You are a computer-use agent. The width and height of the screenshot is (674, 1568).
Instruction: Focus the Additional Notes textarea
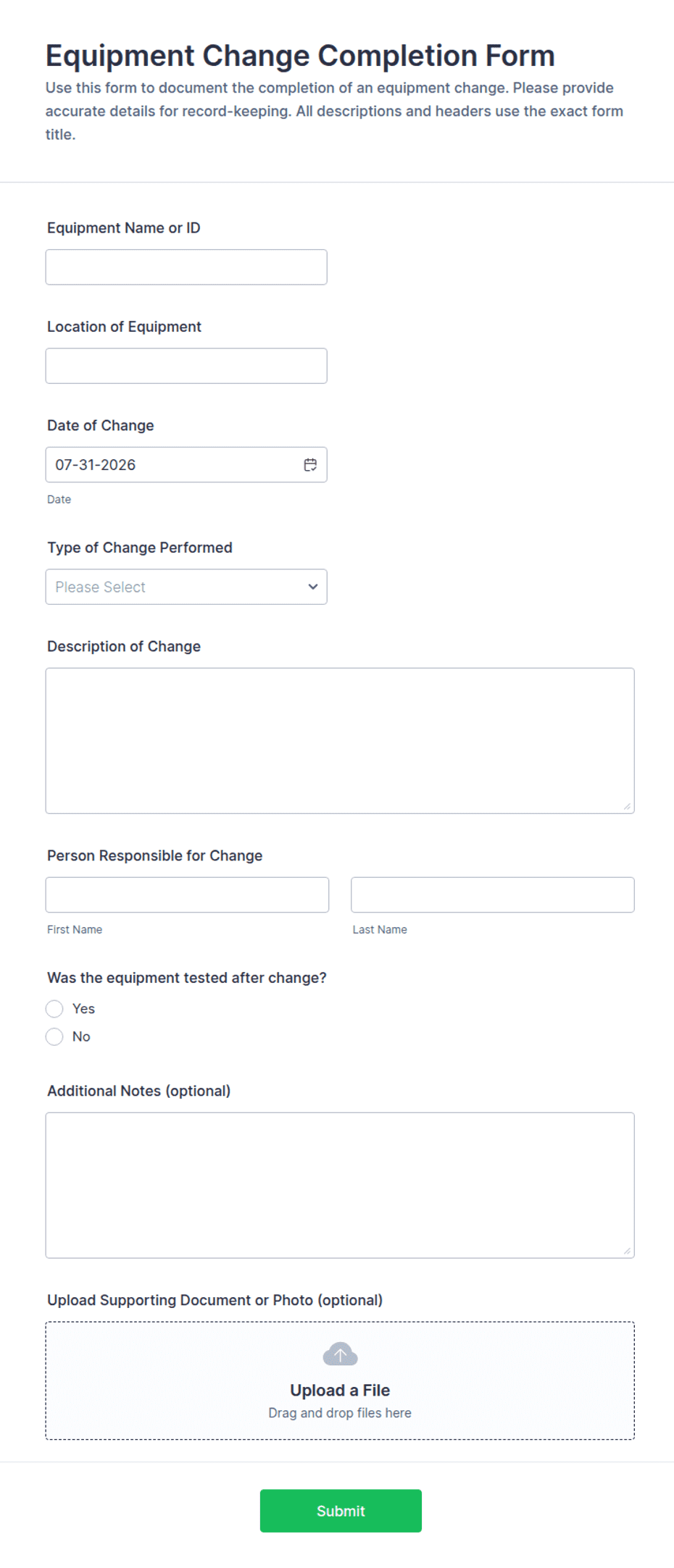click(x=340, y=1186)
